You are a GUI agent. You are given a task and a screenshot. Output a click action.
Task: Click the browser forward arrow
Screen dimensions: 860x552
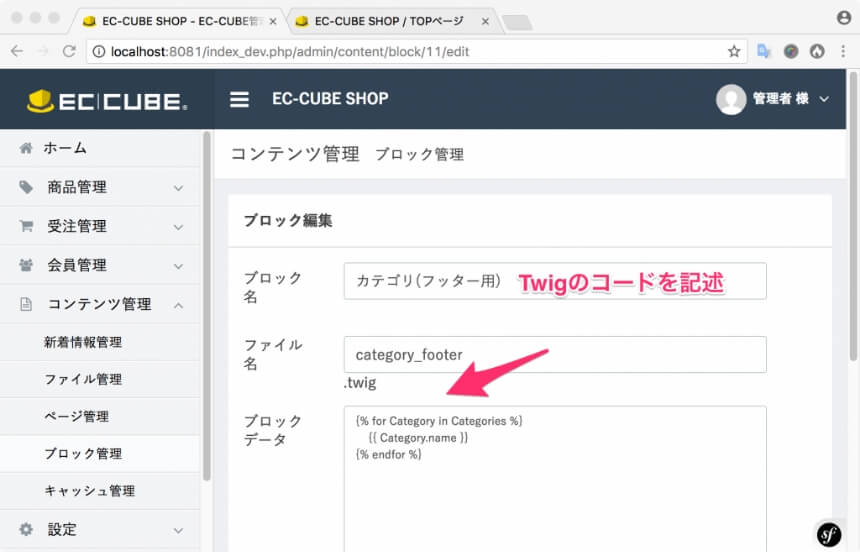point(43,52)
